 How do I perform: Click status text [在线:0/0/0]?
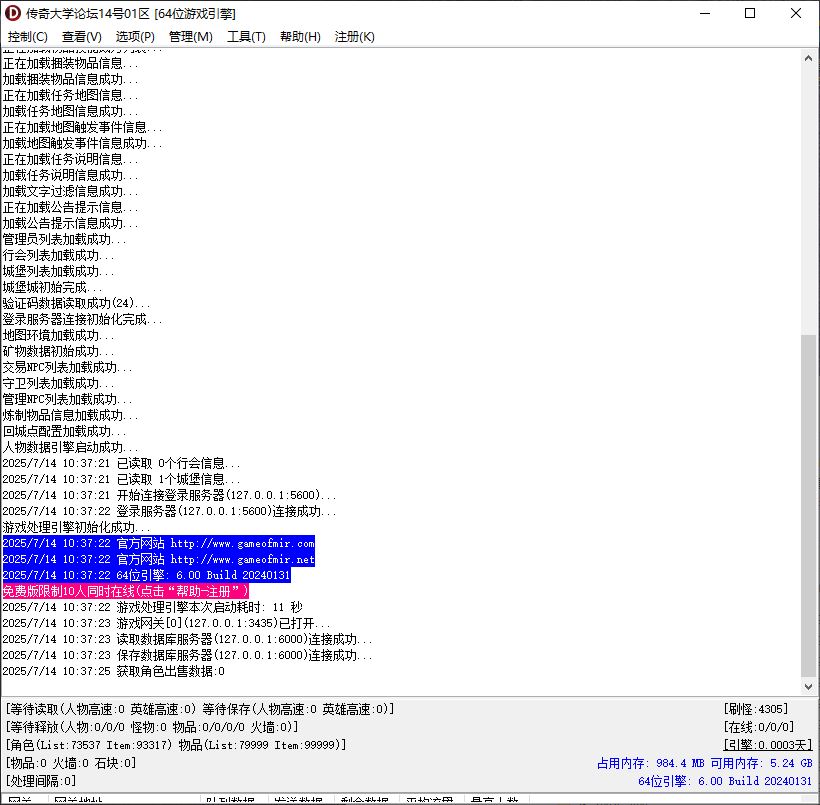(x=759, y=727)
